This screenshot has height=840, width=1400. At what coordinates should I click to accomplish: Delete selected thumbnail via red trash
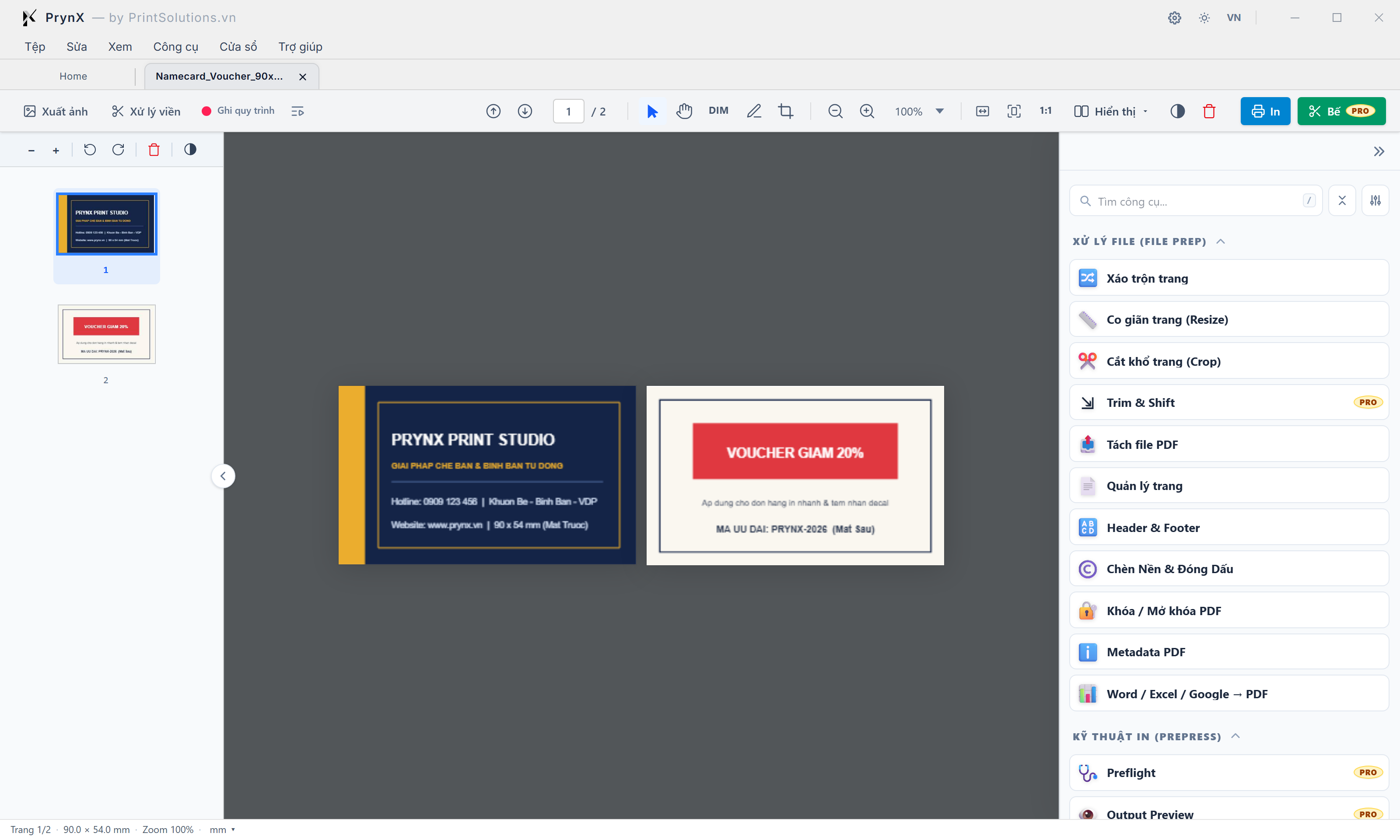click(154, 150)
